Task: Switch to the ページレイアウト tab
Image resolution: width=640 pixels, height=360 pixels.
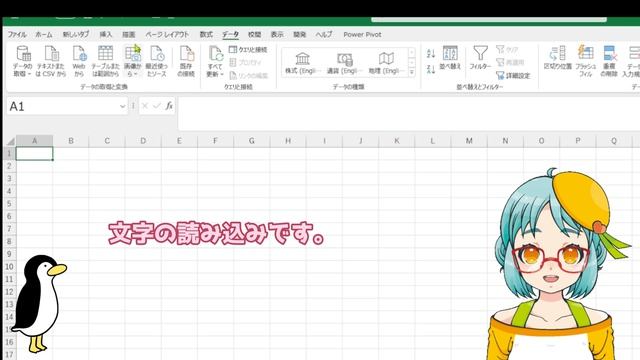Action: coord(167,35)
